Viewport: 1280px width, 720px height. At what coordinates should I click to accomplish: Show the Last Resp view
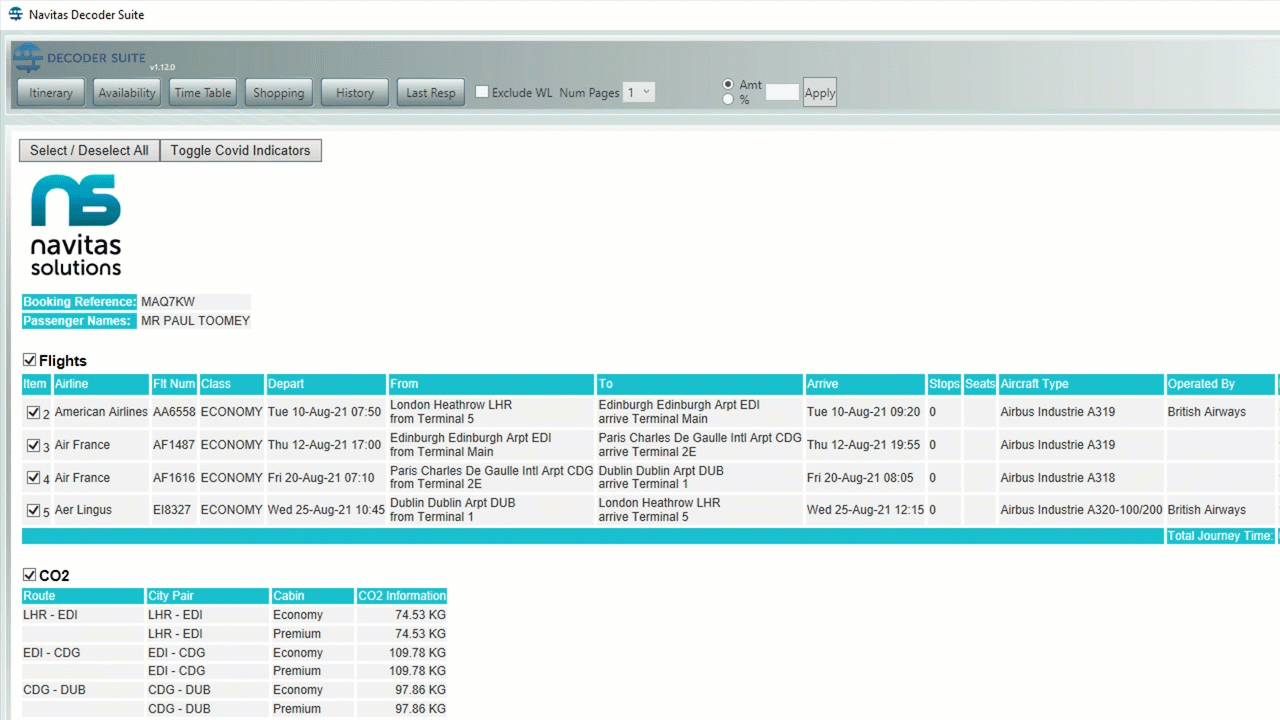(x=431, y=93)
